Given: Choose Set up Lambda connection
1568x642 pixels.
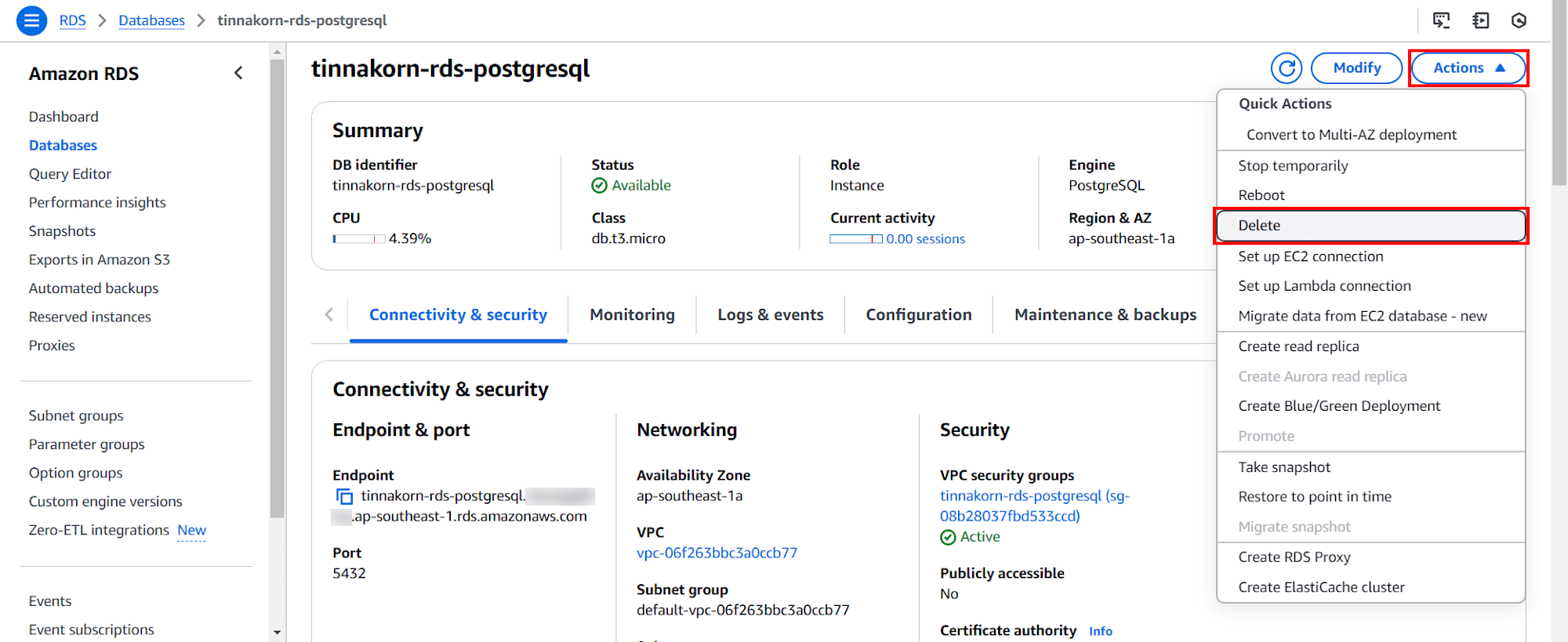Looking at the screenshot, I should coord(1370,286).
